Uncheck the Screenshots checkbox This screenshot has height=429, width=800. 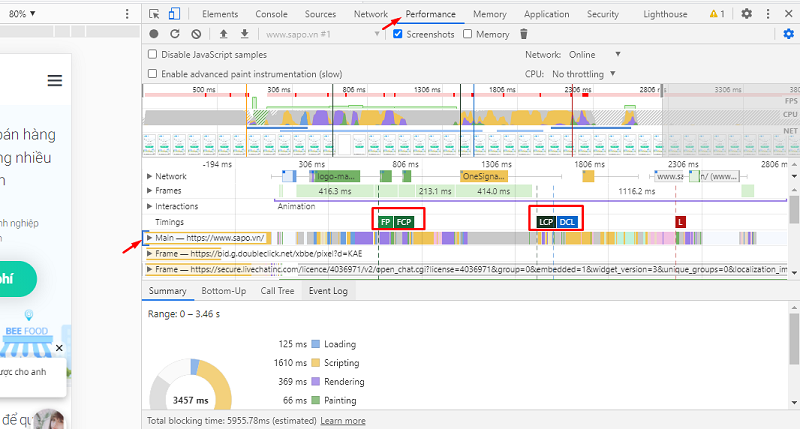pos(399,34)
